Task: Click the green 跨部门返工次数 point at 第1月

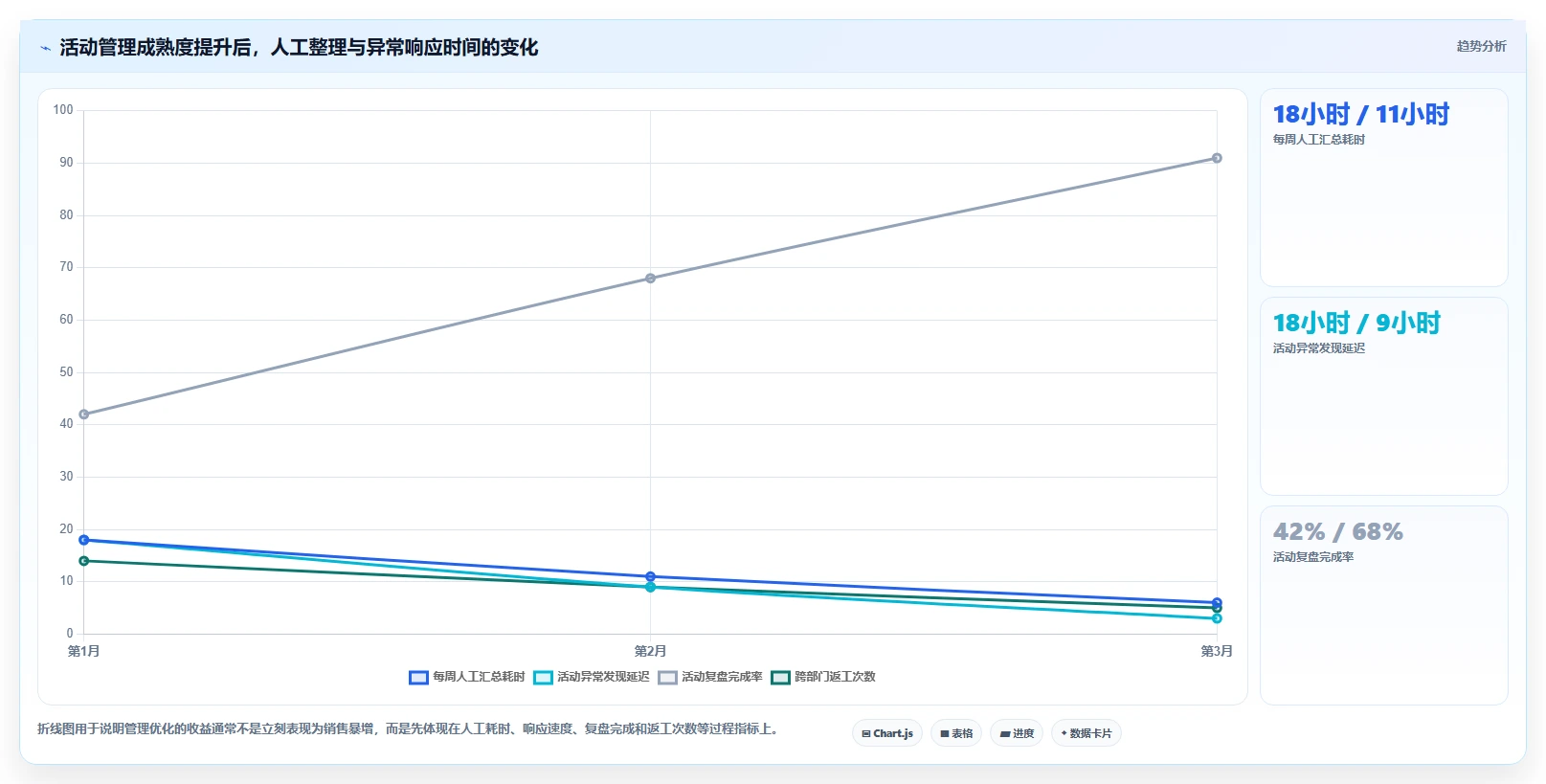Action: tap(84, 561)
